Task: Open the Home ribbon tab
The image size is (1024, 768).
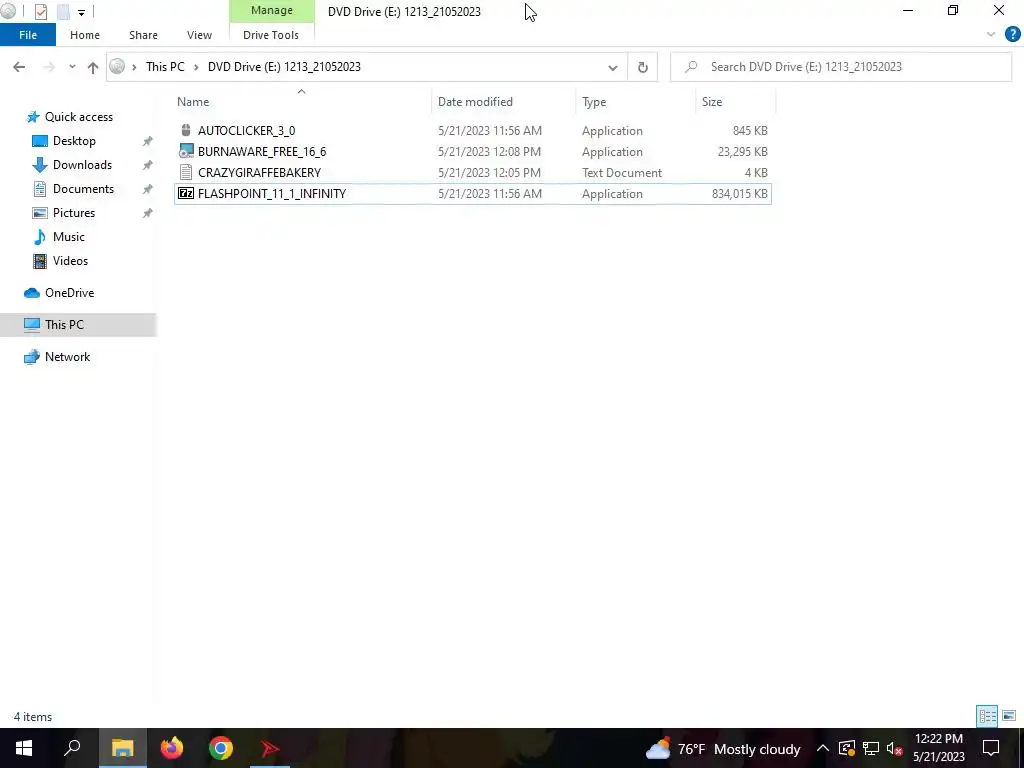Action: pyautogui.click(x=85, y=35)
